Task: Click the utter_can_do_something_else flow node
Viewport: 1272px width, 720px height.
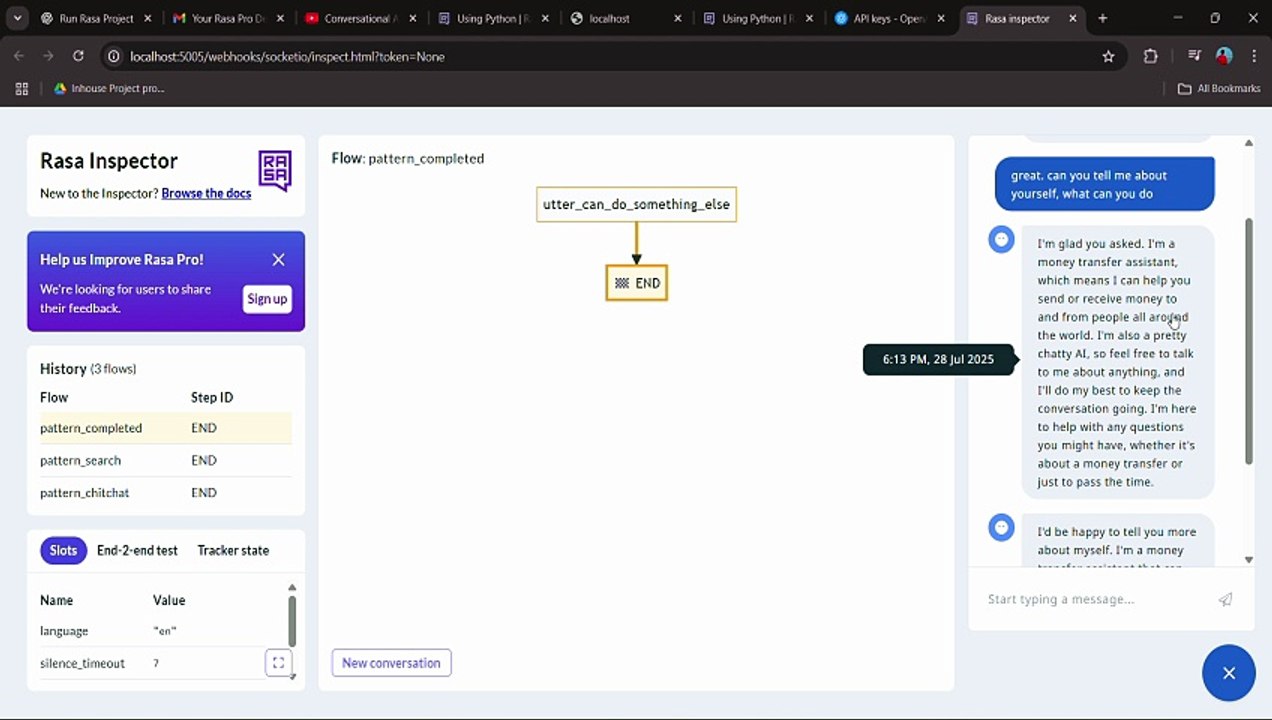Action: [636, 204]
